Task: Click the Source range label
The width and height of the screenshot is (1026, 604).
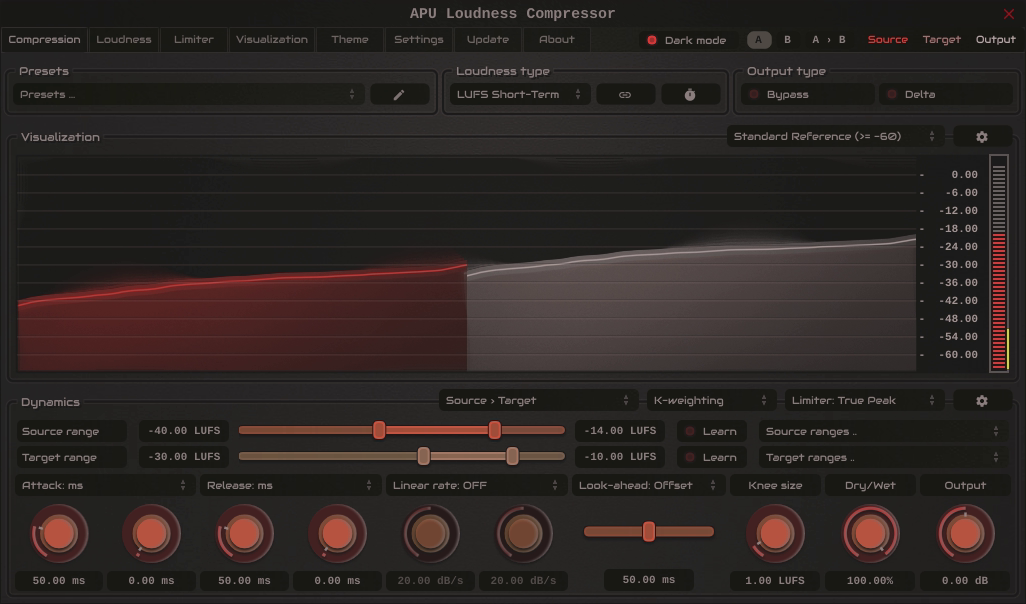Action: [71, 431]
